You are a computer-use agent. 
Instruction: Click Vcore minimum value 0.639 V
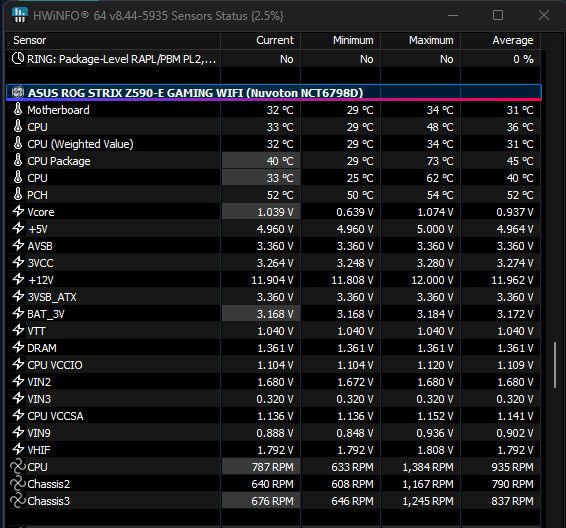pyautogui.click(x=355, y=212)
